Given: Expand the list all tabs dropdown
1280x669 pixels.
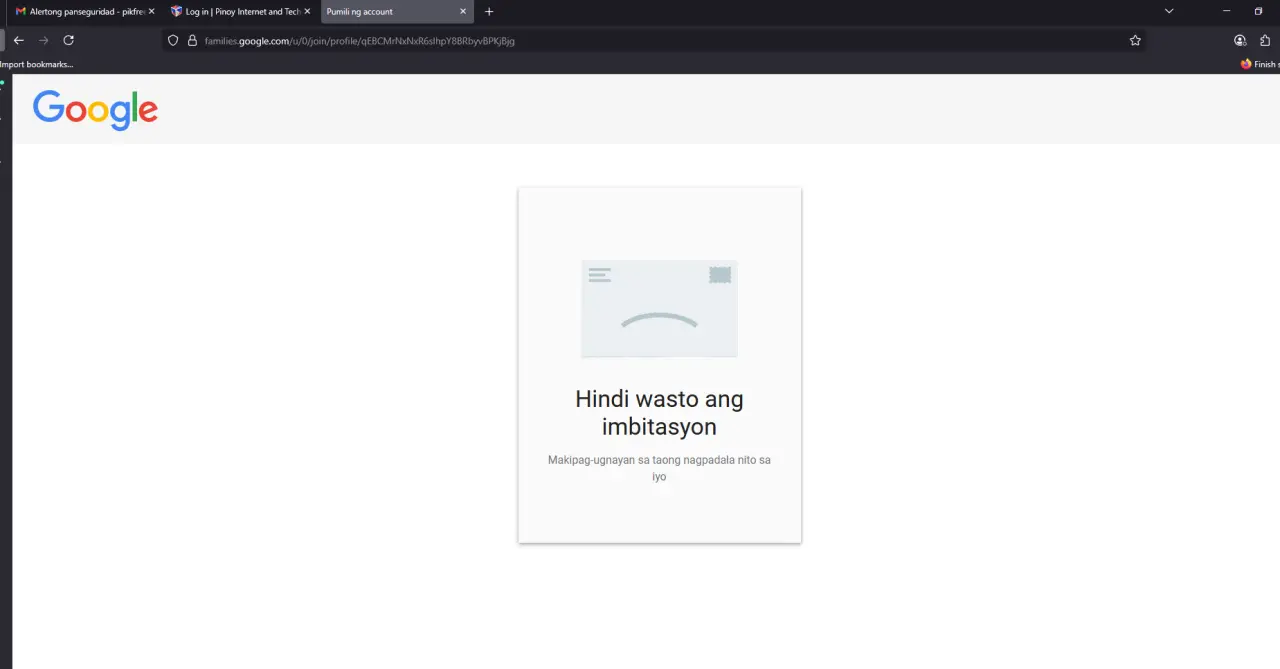Looking at the screenshot, I should (x=1169, y=11).
